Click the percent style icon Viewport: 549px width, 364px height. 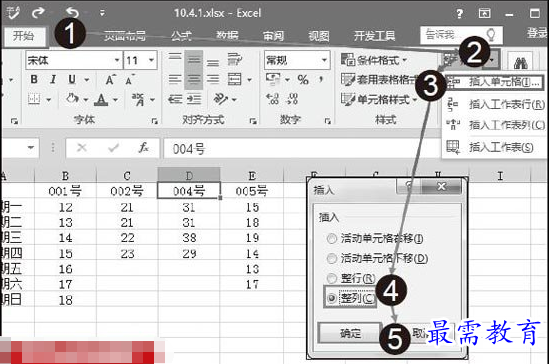point(303,79)
